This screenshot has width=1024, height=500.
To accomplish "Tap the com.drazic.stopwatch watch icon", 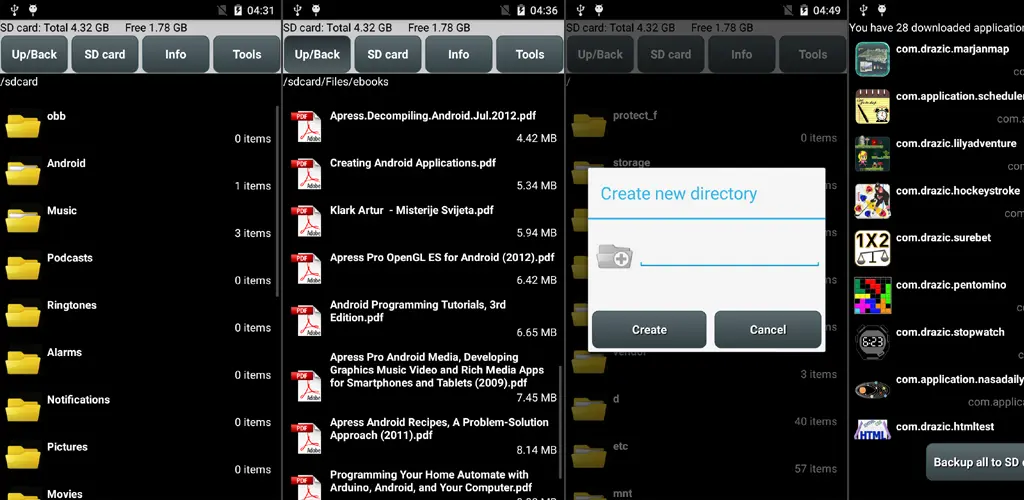I will click(872, 343).
